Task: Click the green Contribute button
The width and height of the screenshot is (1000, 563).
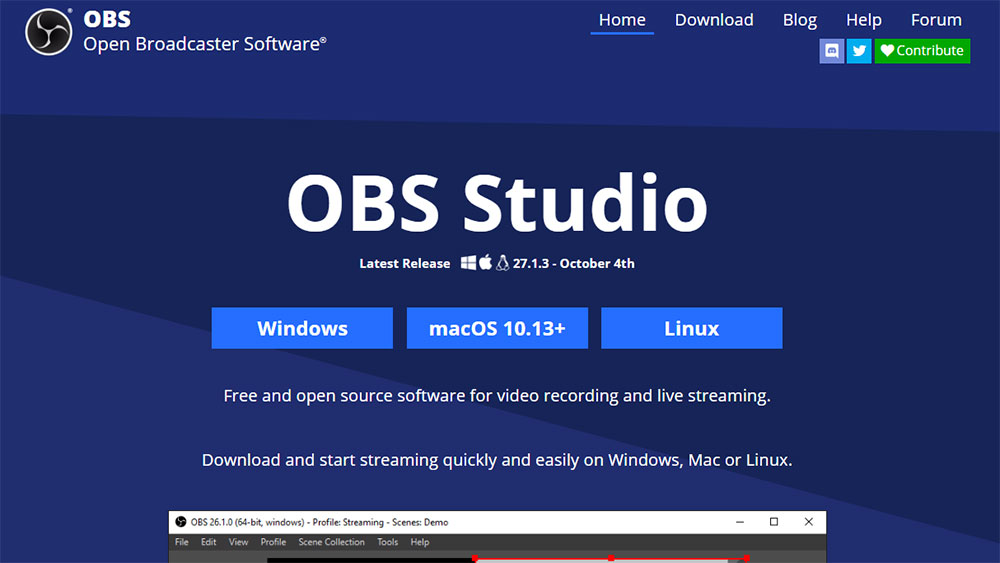Action: point(922,51)
